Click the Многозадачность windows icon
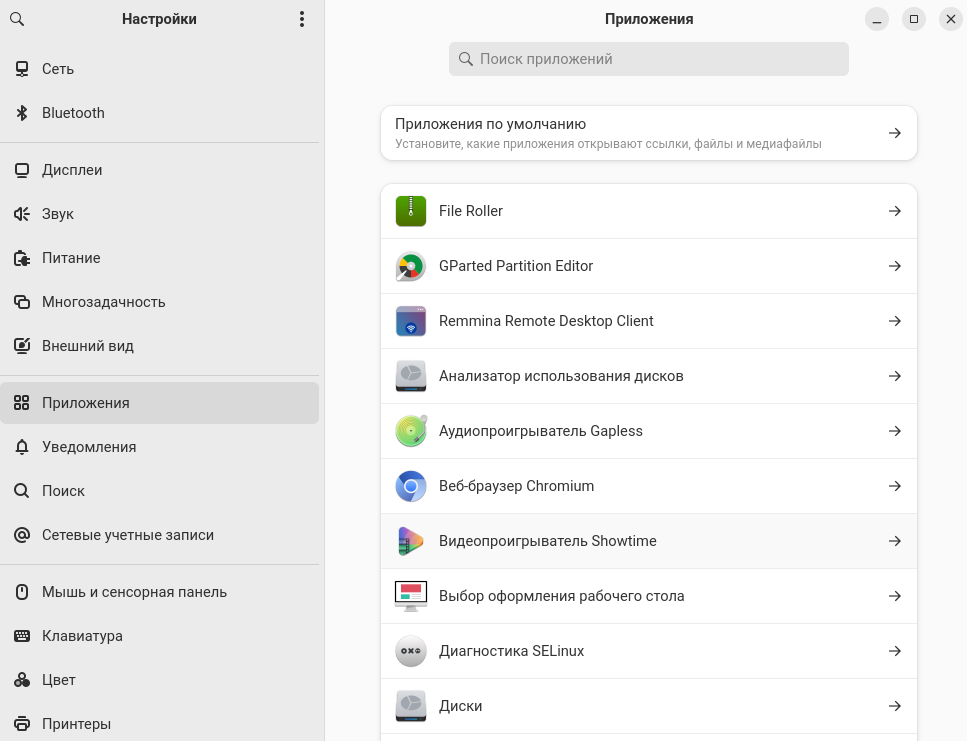 (x=22, y=302)
